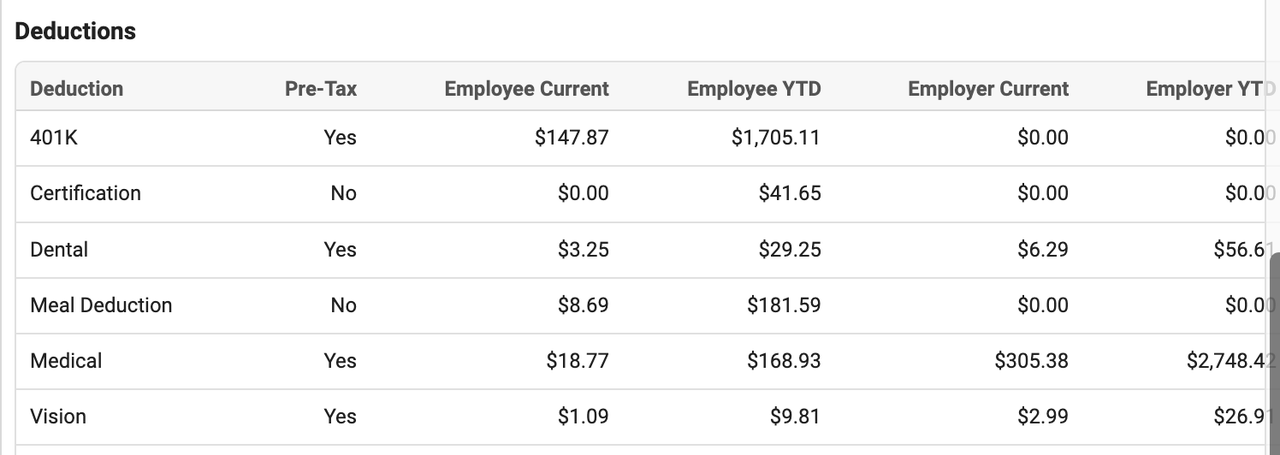Select the Medical deduction row

(647, 362)
